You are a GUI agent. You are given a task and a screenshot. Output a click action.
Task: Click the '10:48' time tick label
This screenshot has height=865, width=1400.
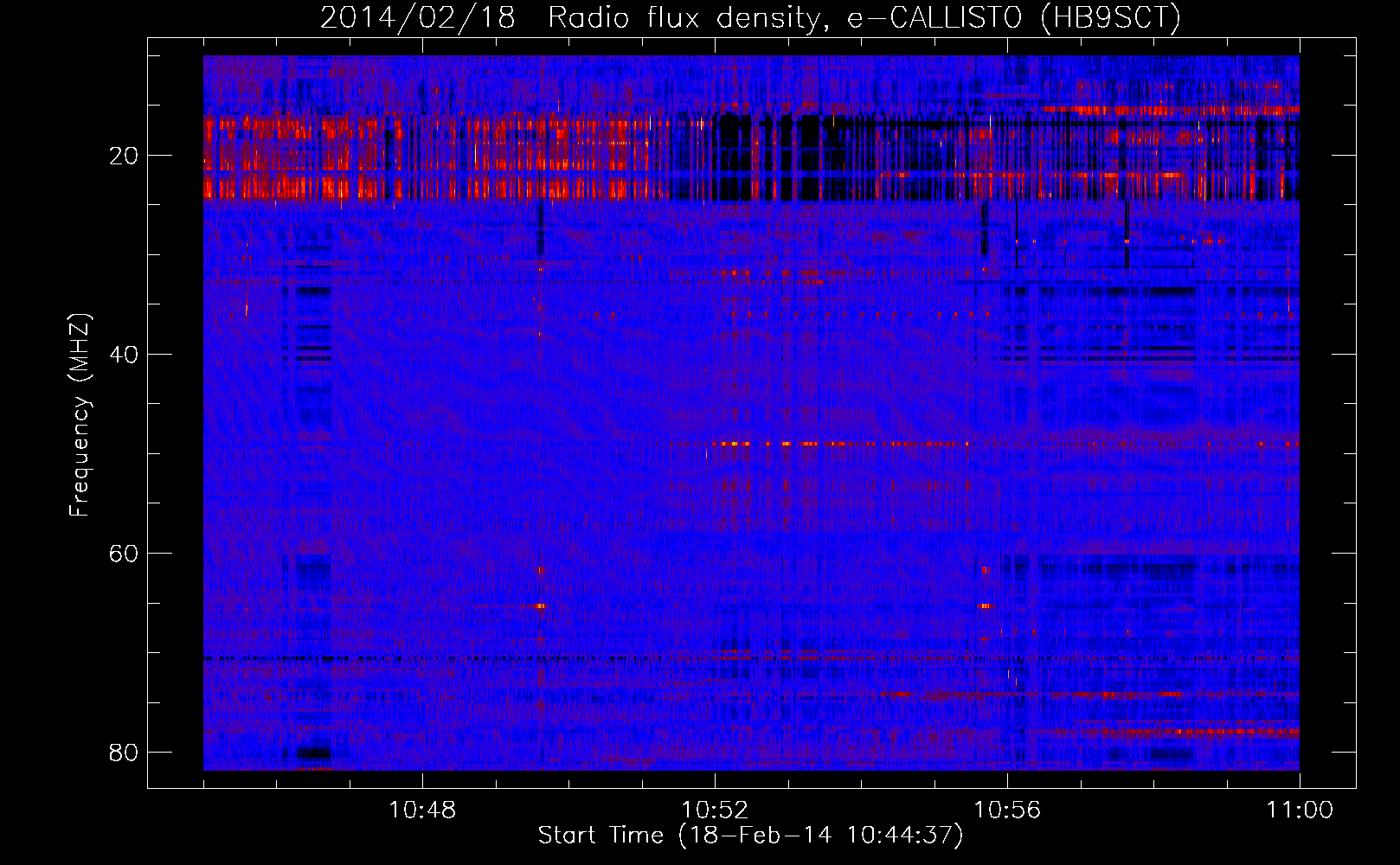click(x=422, y=811)
